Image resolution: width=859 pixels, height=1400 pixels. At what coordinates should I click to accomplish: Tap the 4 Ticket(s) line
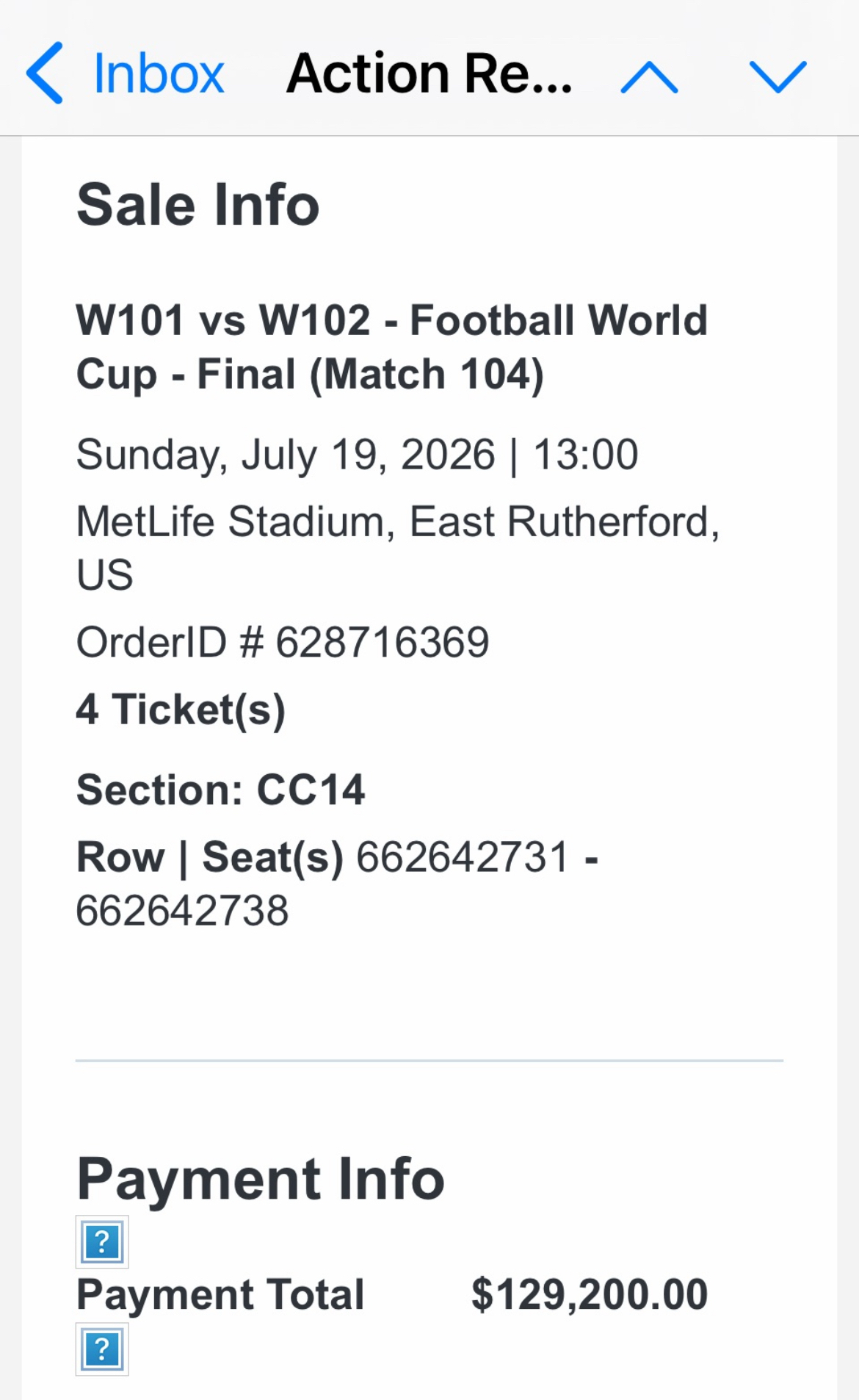181,710
